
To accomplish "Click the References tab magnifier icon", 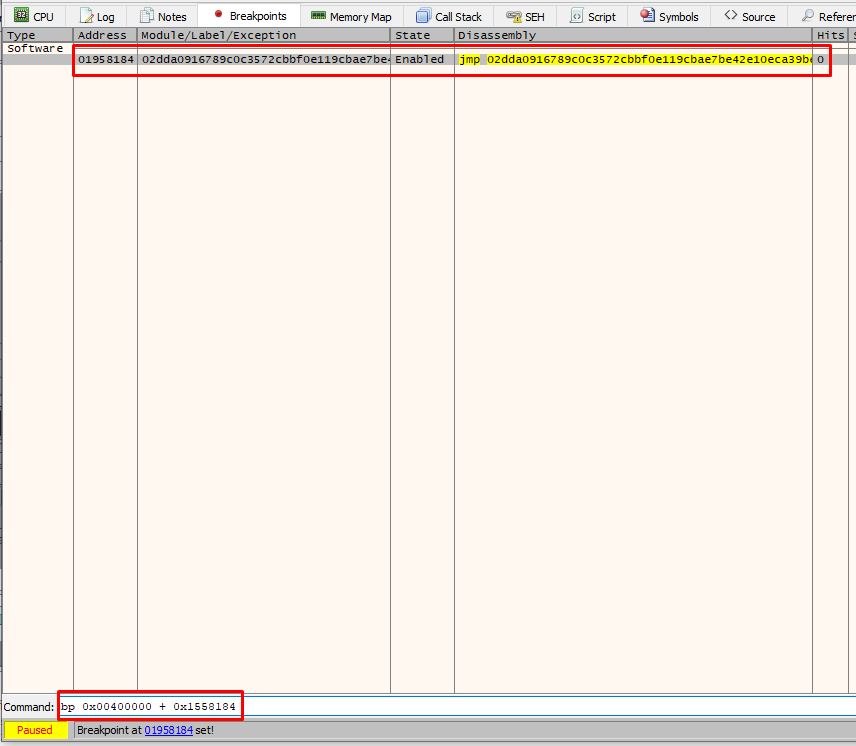I will coord(808,15).
